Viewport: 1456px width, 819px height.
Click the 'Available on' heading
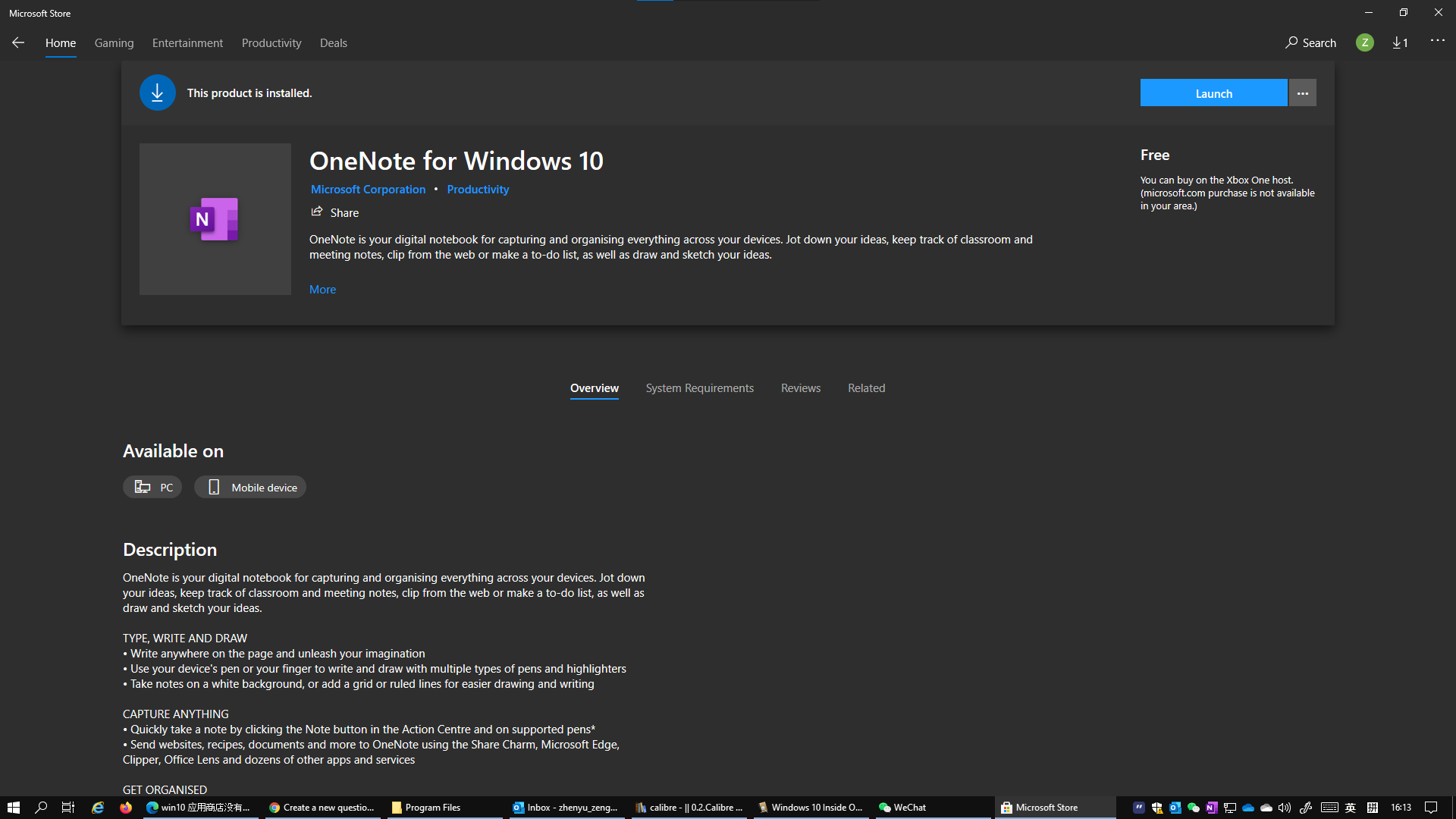pos(173,451)
